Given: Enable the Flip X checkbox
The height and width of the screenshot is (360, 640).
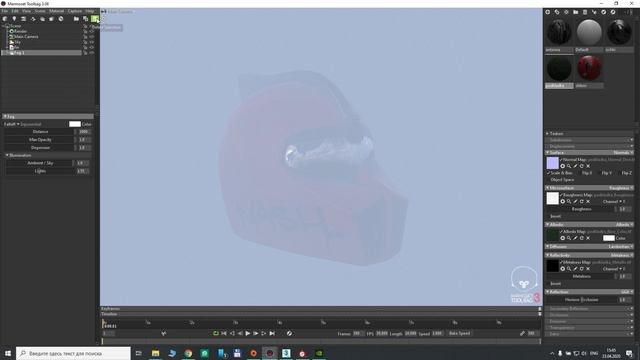Looking at the screenshot, I should click(x=580, y=173).
